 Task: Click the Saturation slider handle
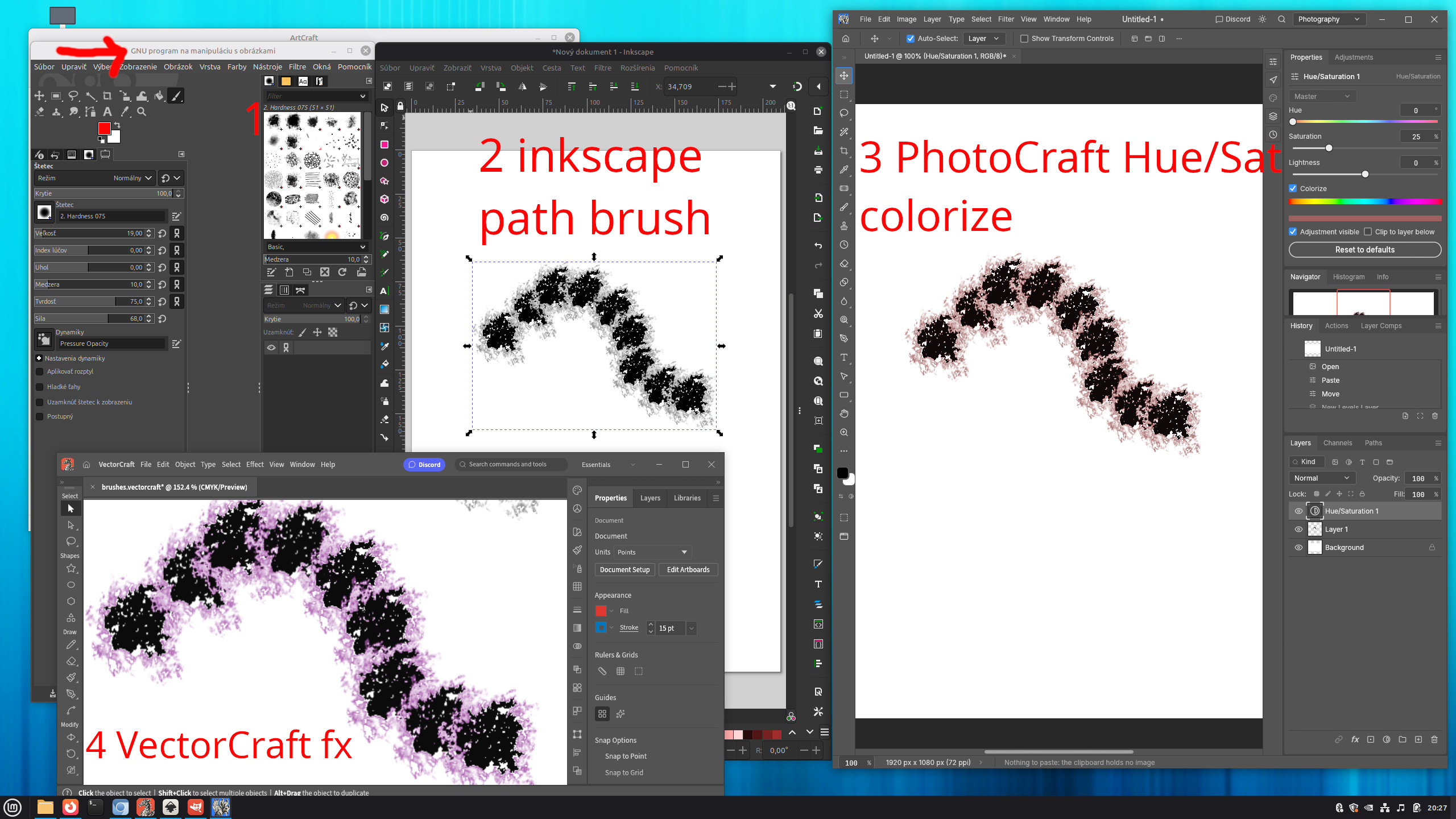1329,148
